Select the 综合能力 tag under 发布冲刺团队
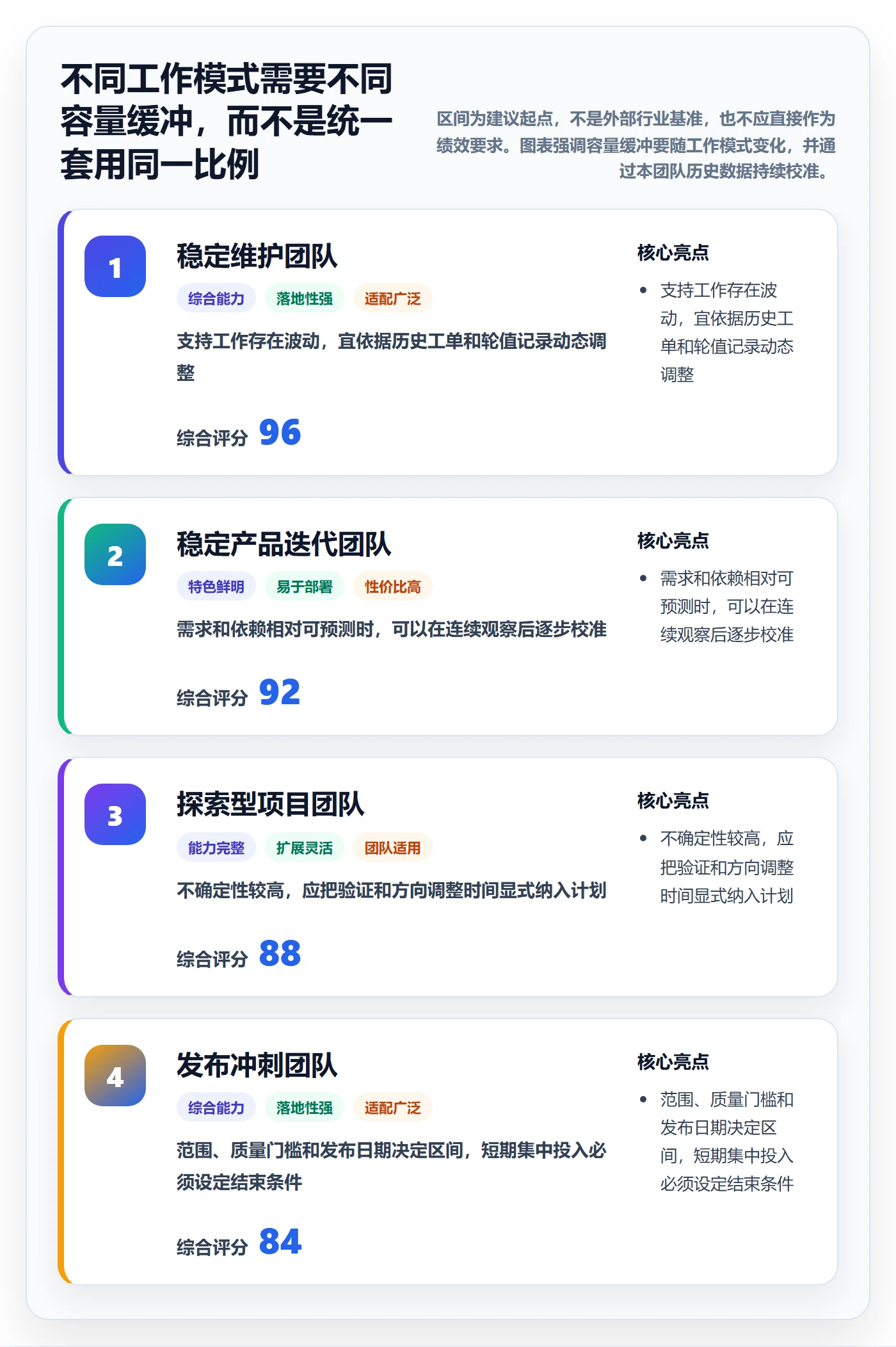This screenshot has width=896, height=1347. click(x=216, y=1108)
